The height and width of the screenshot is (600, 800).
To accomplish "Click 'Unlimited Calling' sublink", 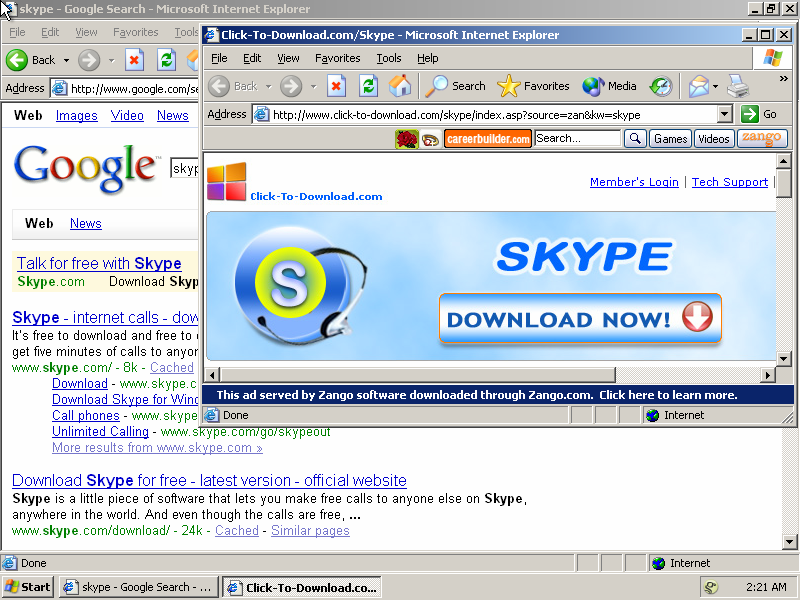I will pos(101,432).
